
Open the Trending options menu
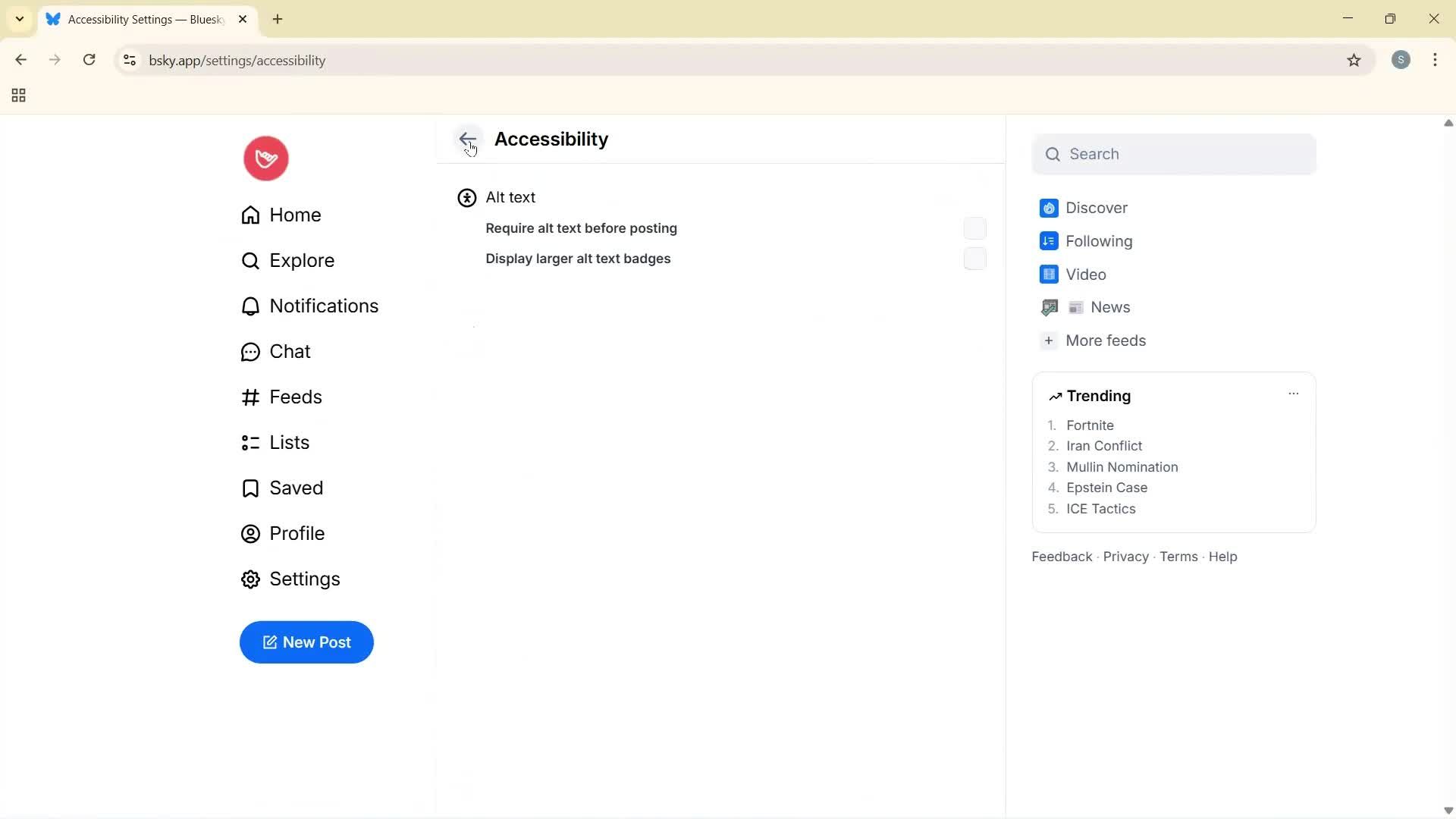click(1293, 394)
